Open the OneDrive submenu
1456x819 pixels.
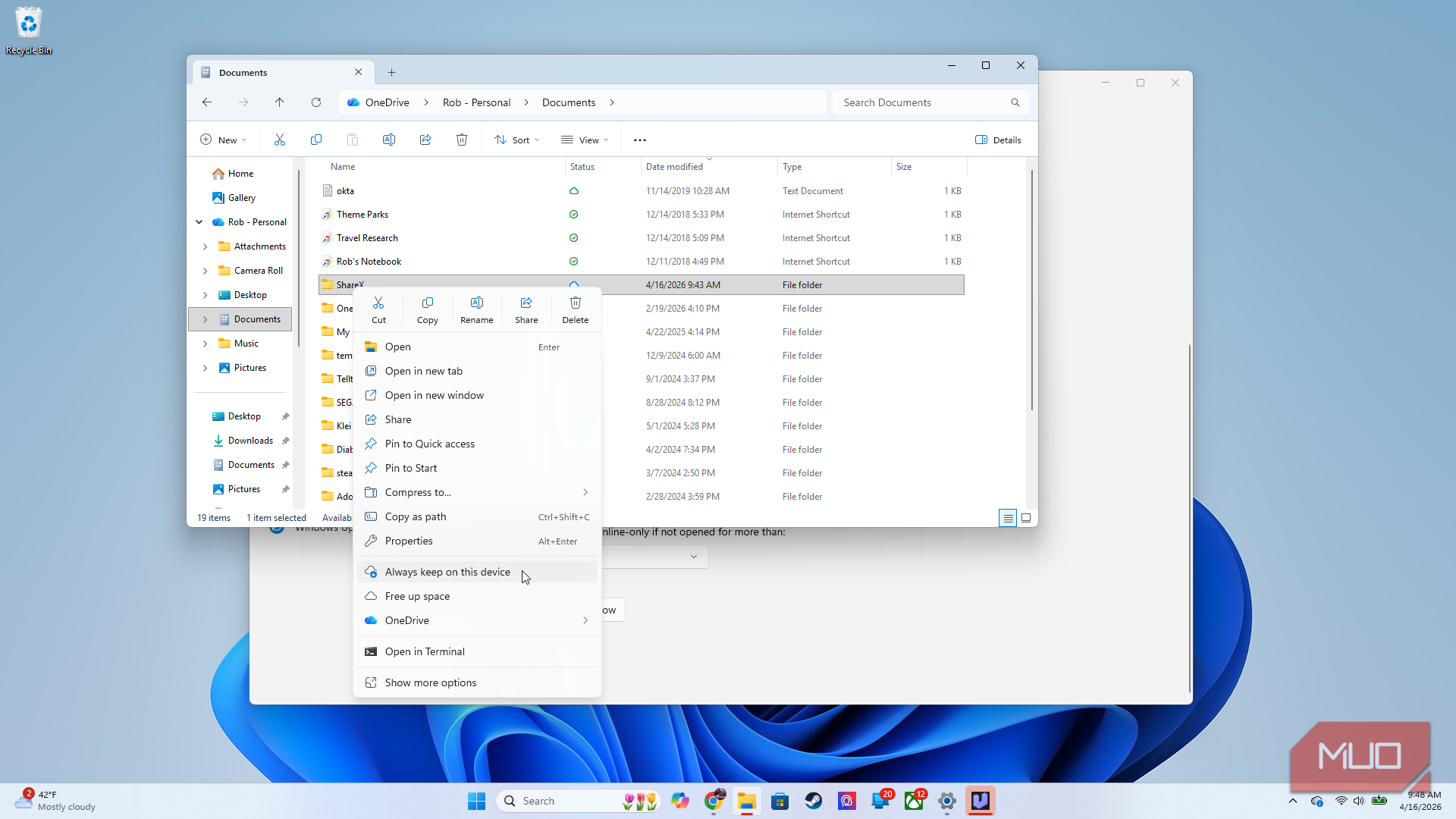click(x=478, y=621)
